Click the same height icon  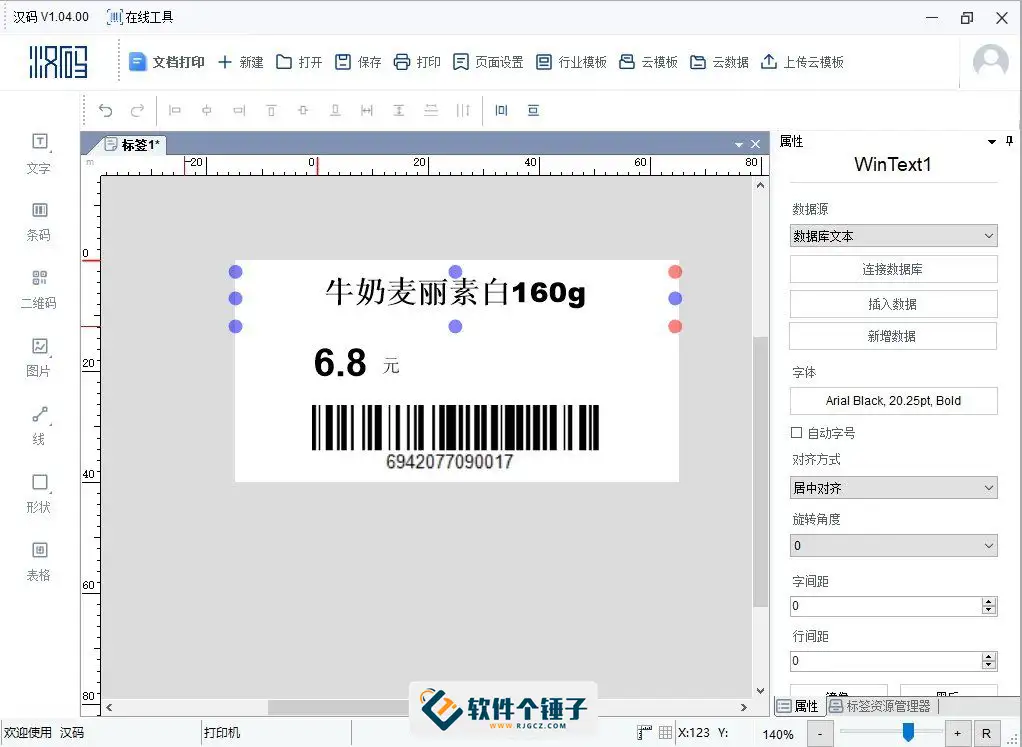[x=399, y=110]
